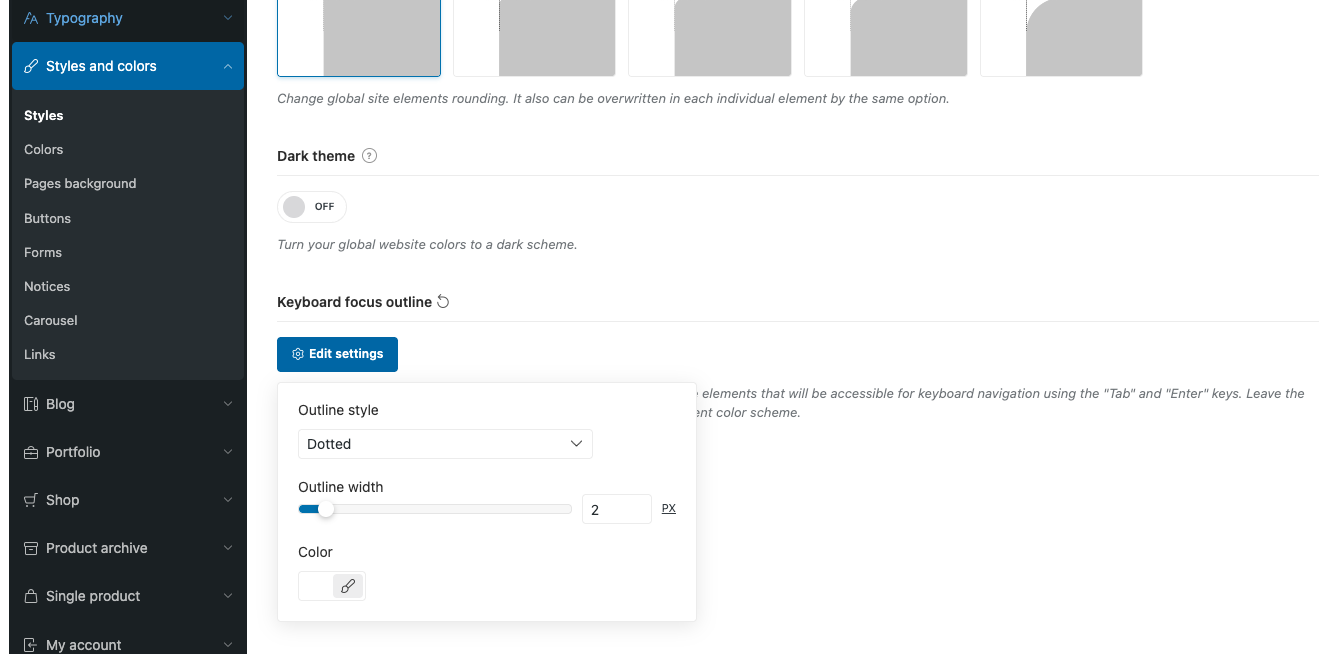Click the Shop cart icon
Screen dimensions: 1332x654
[31, 500]
